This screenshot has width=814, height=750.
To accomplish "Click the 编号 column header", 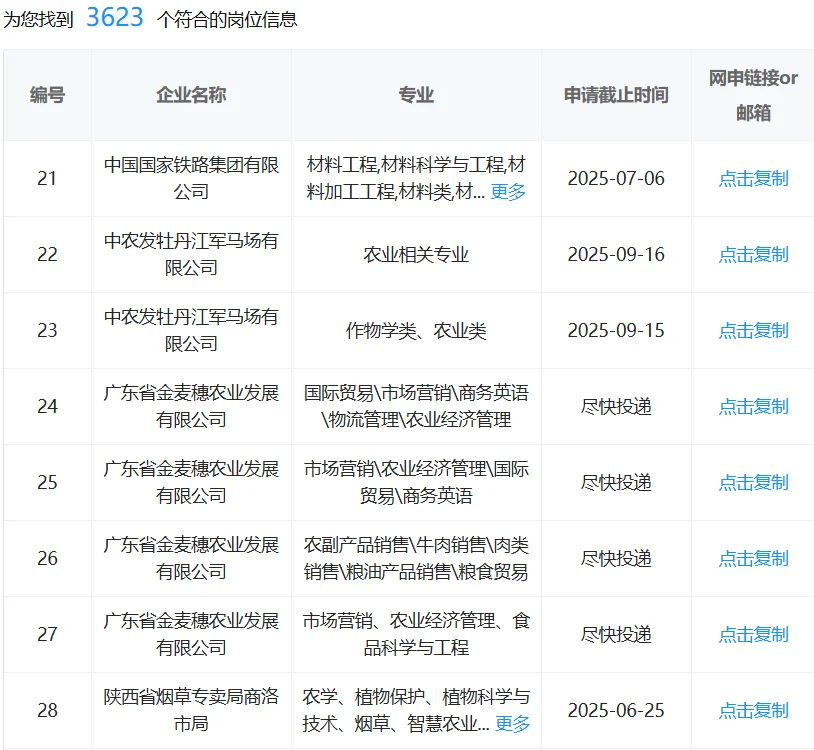I will (x=47, y=95).
